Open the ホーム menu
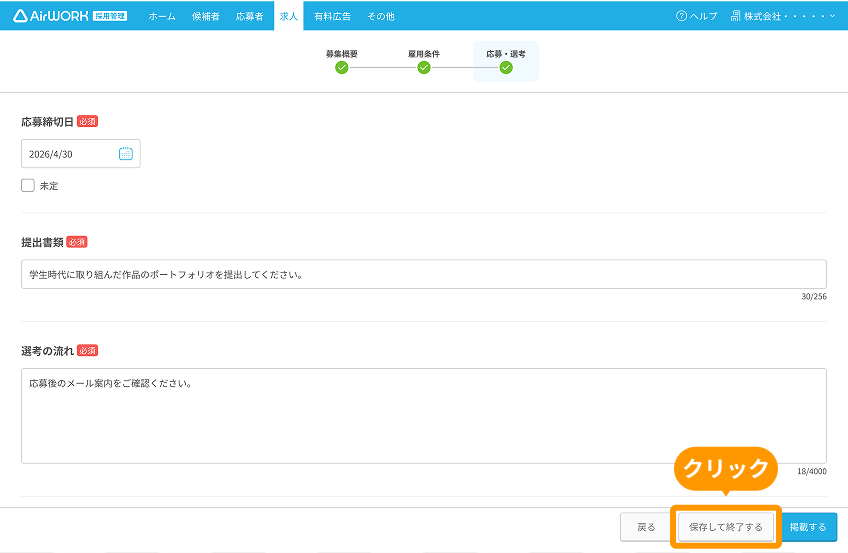This screenshot has width=848, height=553. coord(162,16)
